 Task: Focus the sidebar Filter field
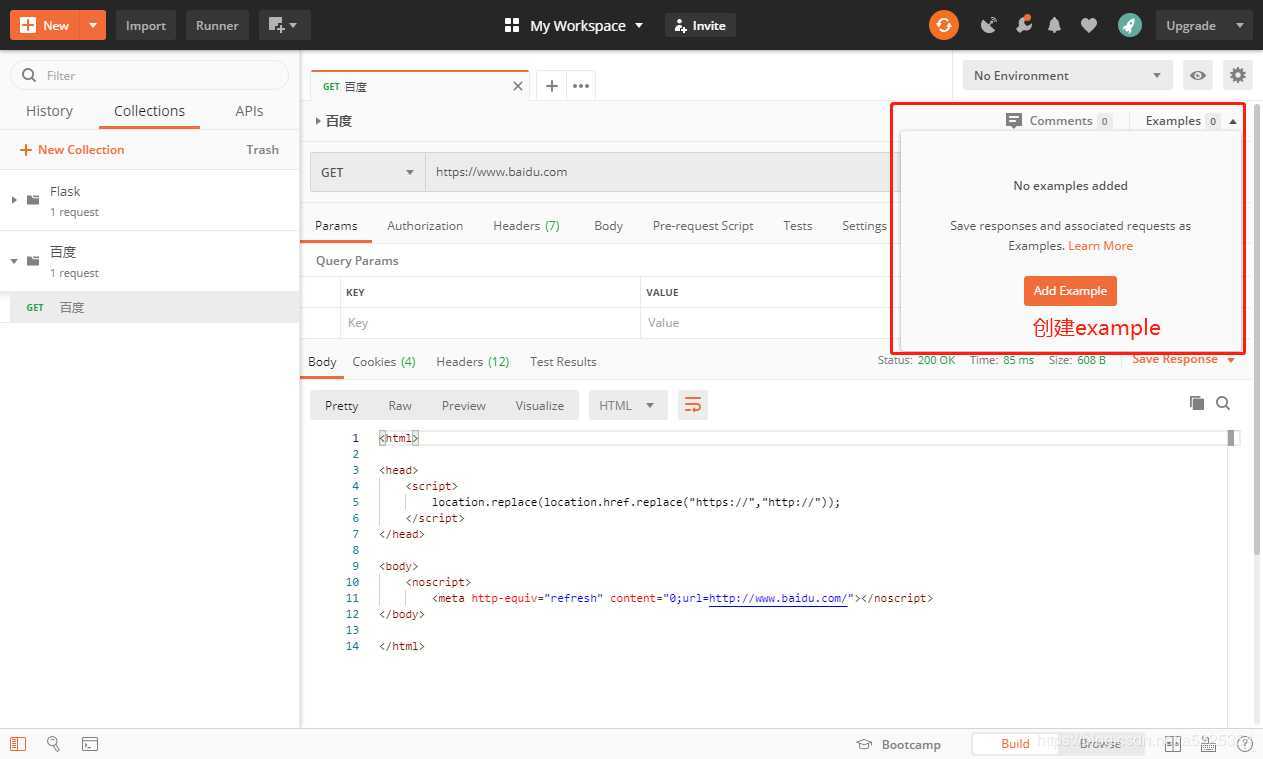pyautogui.click(x=149, y=75)
